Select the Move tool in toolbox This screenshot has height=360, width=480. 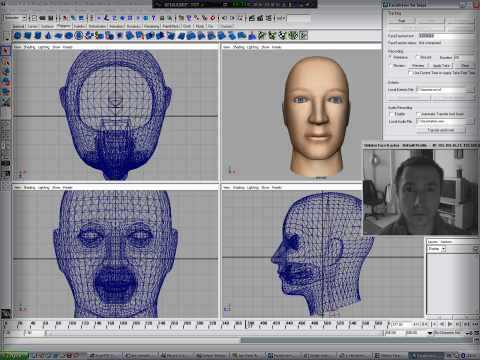point(6,71)
